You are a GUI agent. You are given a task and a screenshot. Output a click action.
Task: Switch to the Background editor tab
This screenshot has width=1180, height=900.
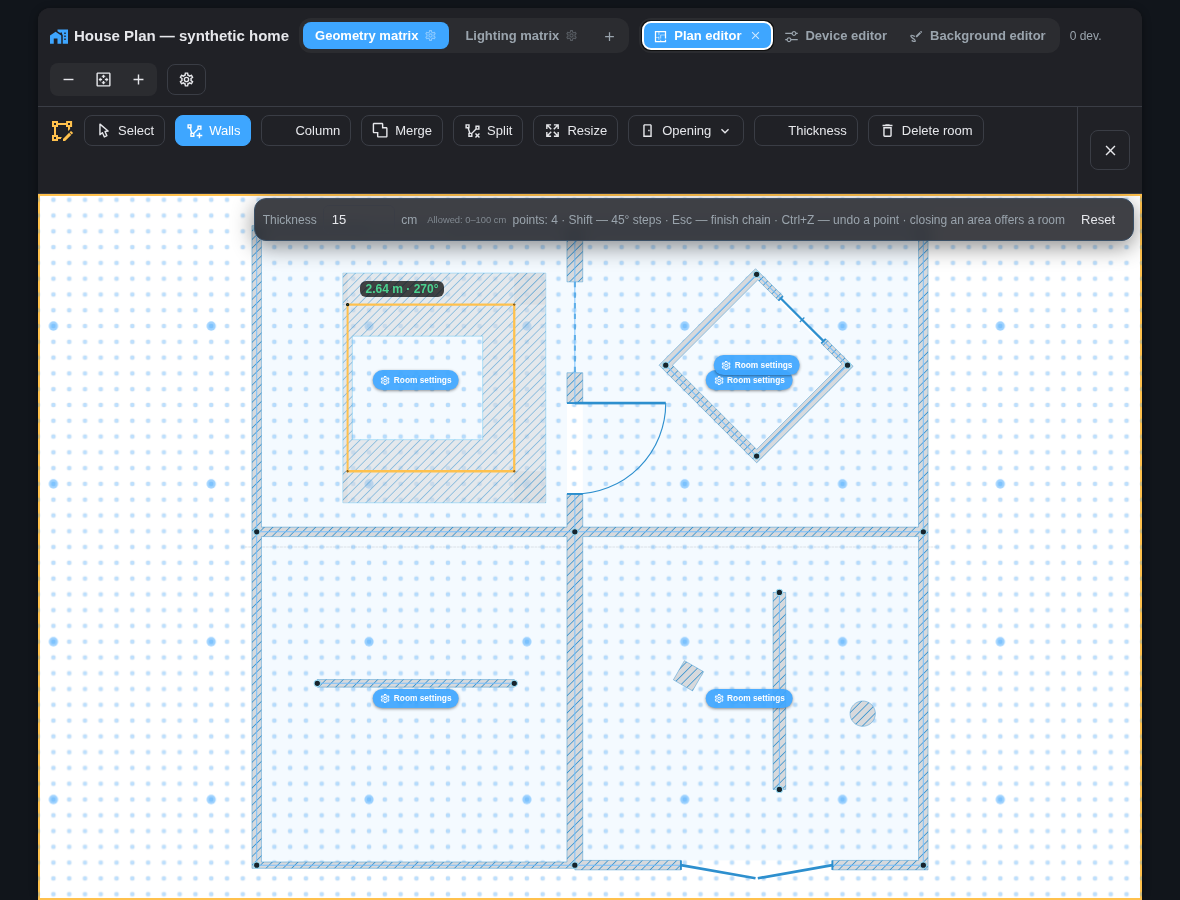coord(978,35)
